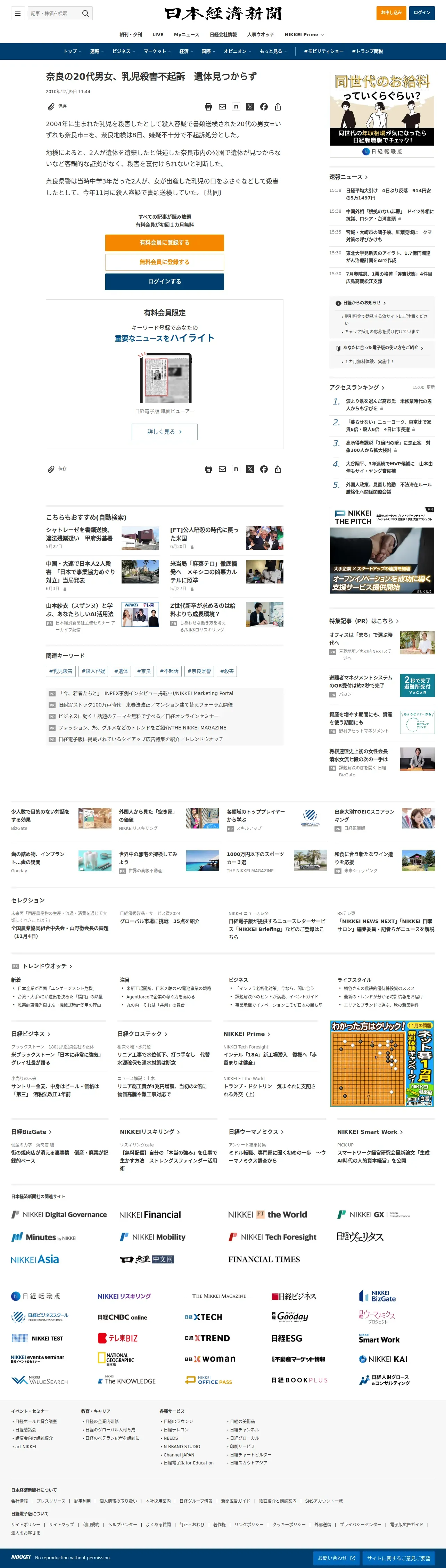Screen dimensions: 446x1568
Task: Share on Facebook using the icon under the headline
Action: (x=264, y=107)
